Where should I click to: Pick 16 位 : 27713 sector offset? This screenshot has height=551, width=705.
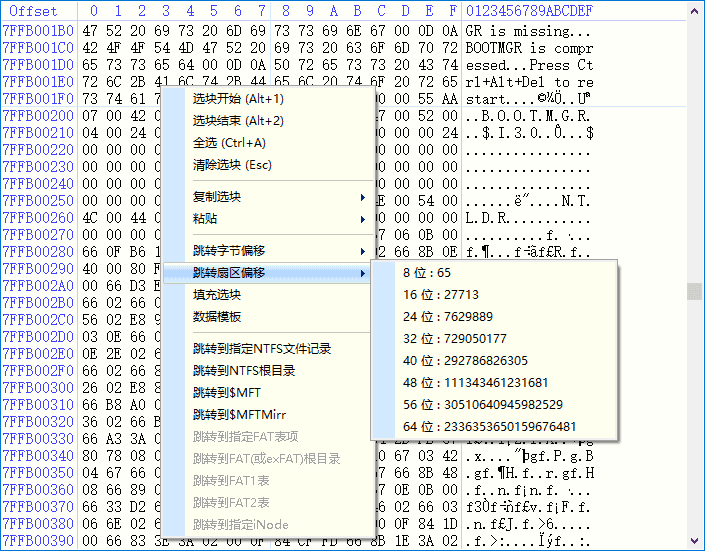441,295
